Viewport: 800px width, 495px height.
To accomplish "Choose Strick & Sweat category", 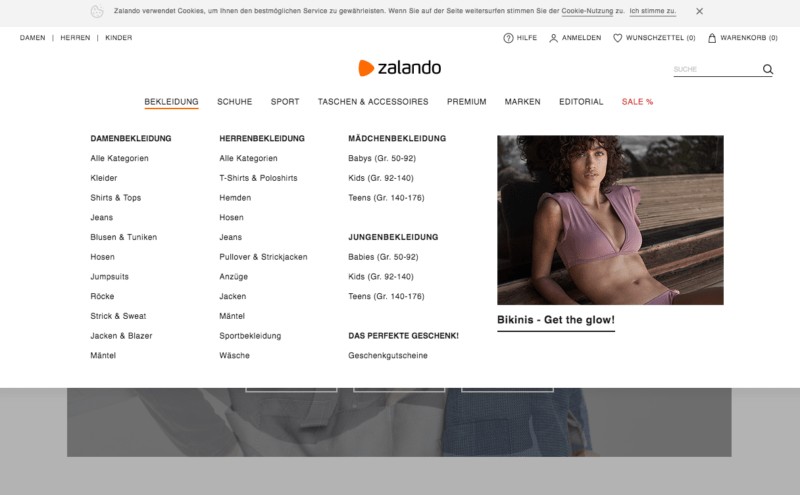I will tap(118, 316).
